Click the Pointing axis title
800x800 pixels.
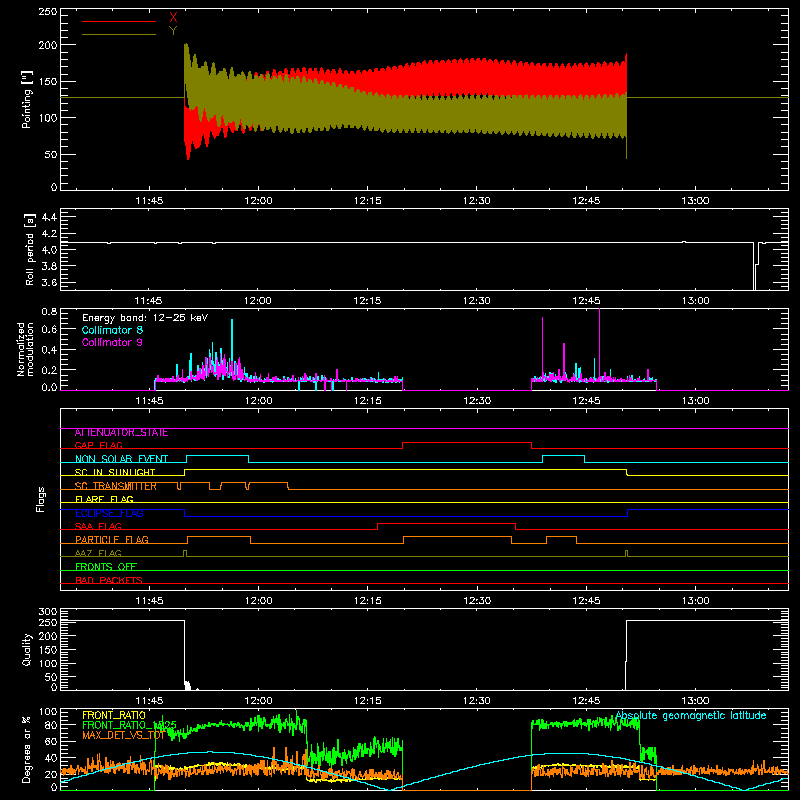(27, 99)
